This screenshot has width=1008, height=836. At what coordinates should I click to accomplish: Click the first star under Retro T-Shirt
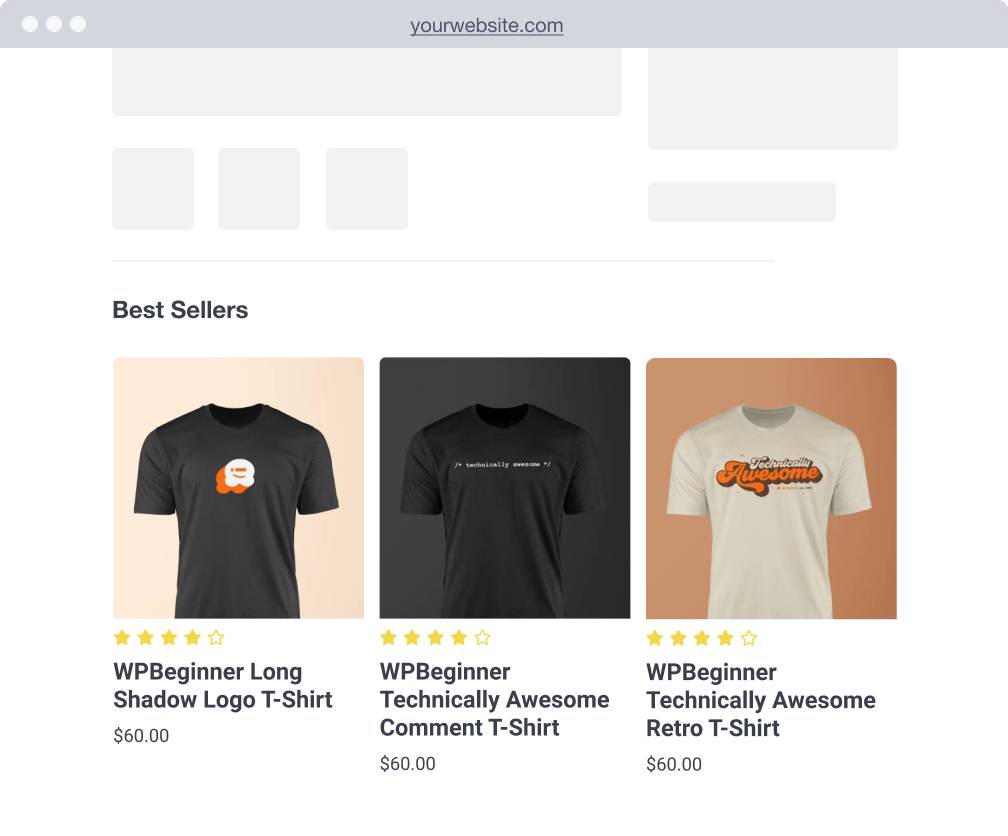pos(655,638)
